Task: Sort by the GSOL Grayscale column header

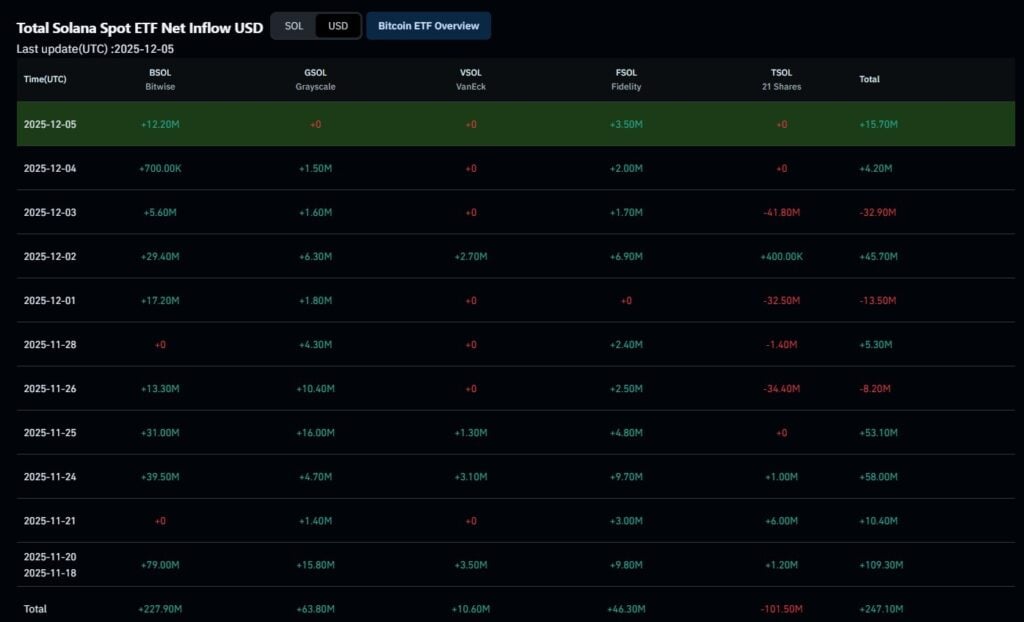Action: [314, 79]
